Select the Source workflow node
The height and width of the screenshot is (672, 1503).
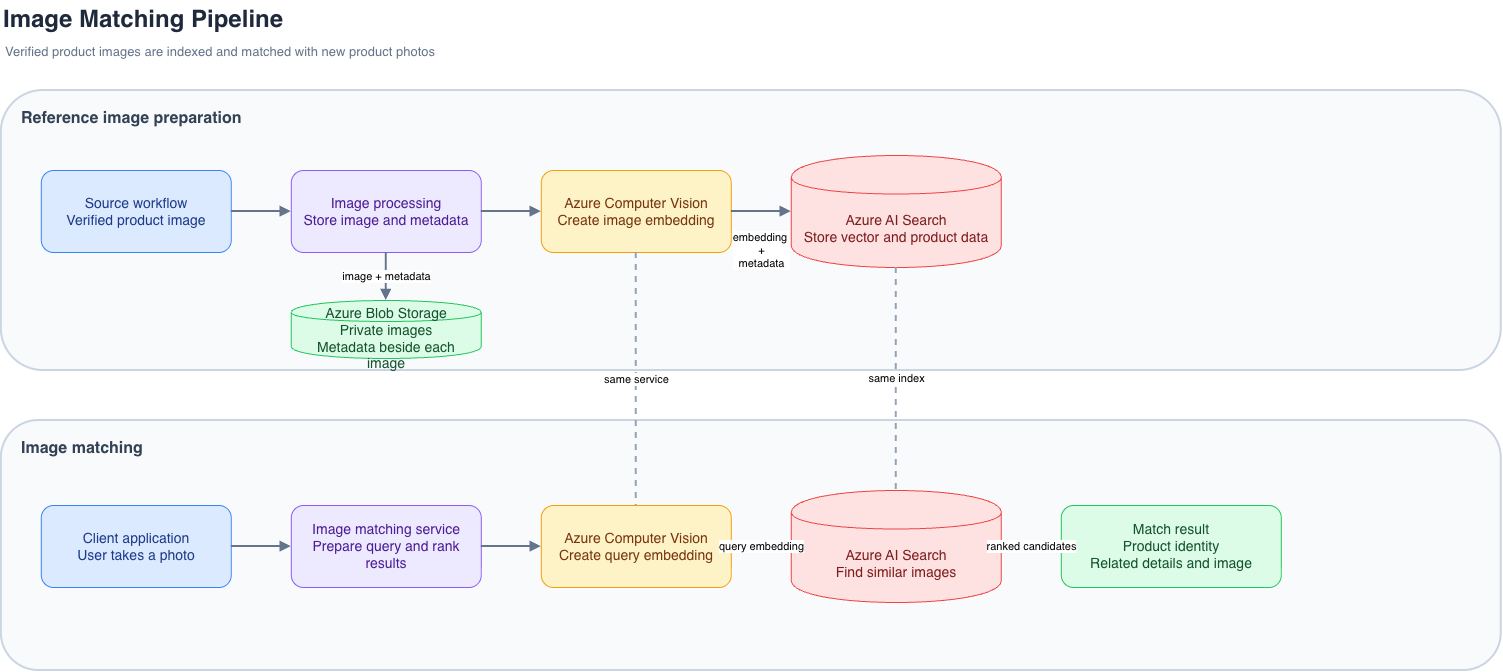pyautogui.click(x=136, y=211)
